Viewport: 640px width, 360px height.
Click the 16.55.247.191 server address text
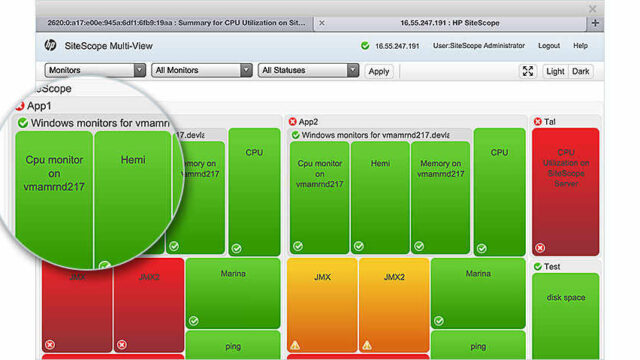(397, 46)
